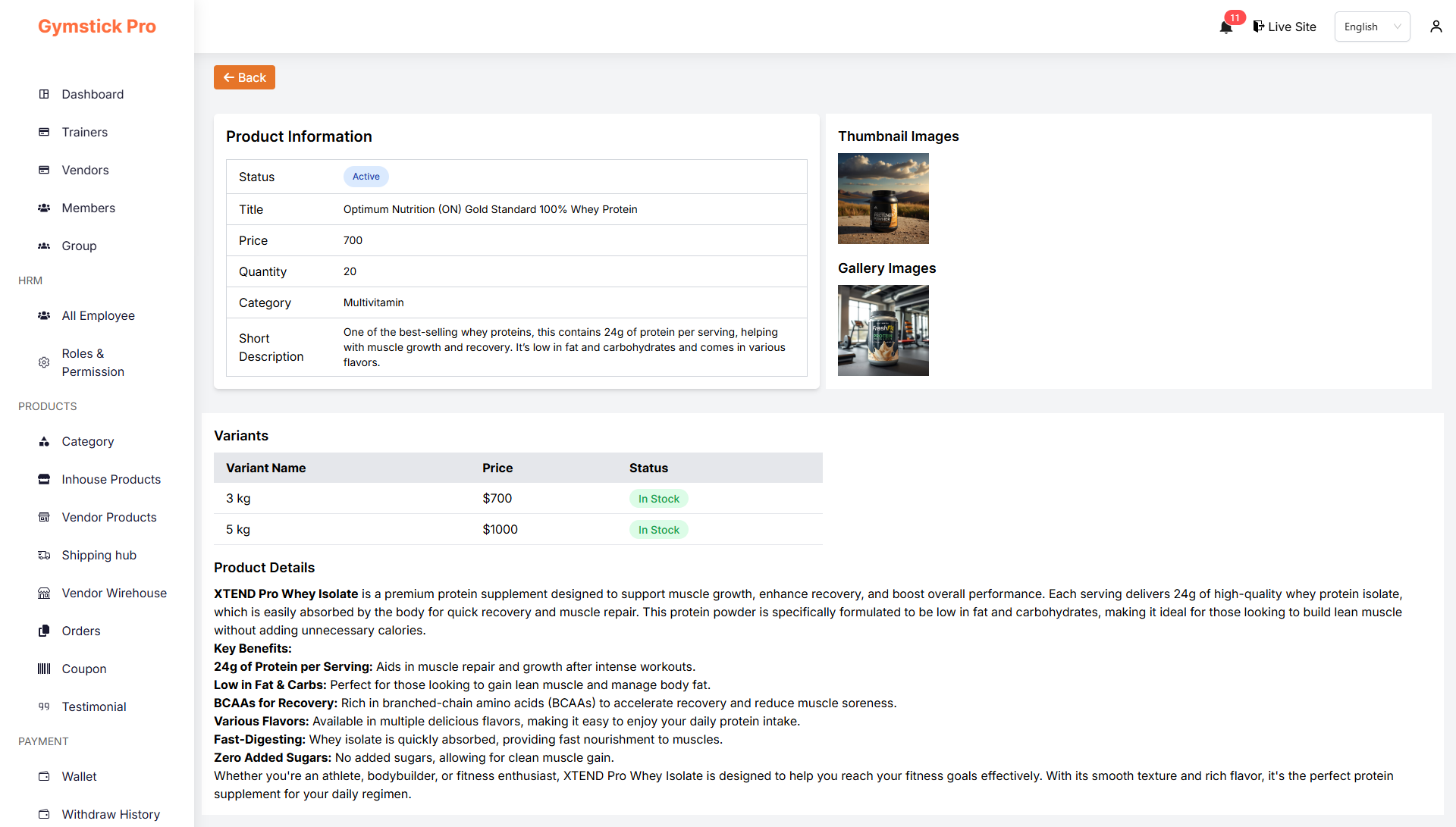Open the Live Site link

pyautogui.click(x=1285, y=27)
